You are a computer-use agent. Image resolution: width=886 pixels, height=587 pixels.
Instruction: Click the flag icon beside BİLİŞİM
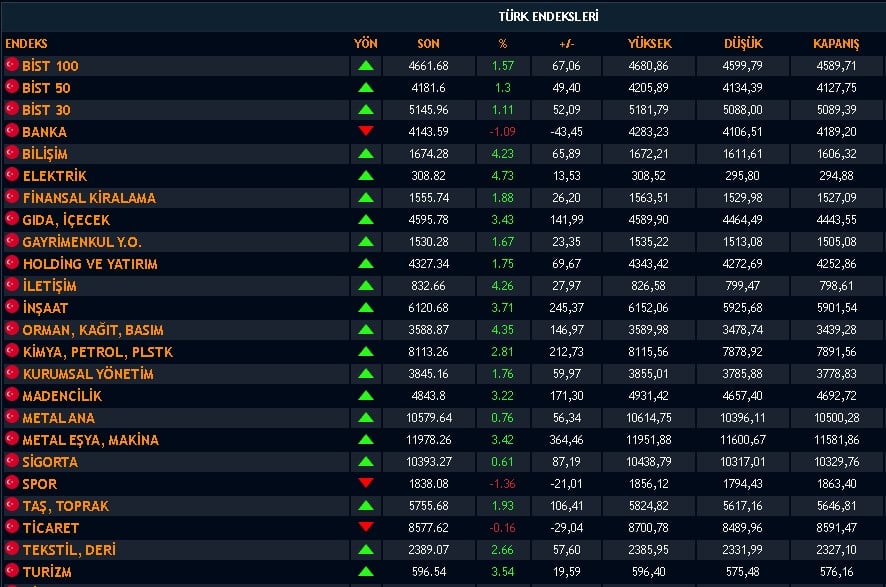point(12,153)
